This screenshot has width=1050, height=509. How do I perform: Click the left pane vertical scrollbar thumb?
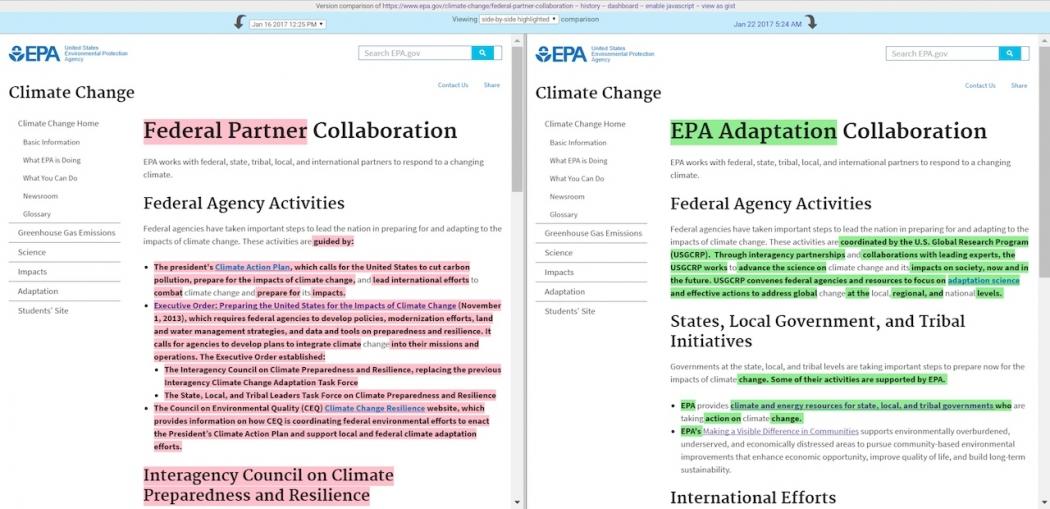pos(516,119)
